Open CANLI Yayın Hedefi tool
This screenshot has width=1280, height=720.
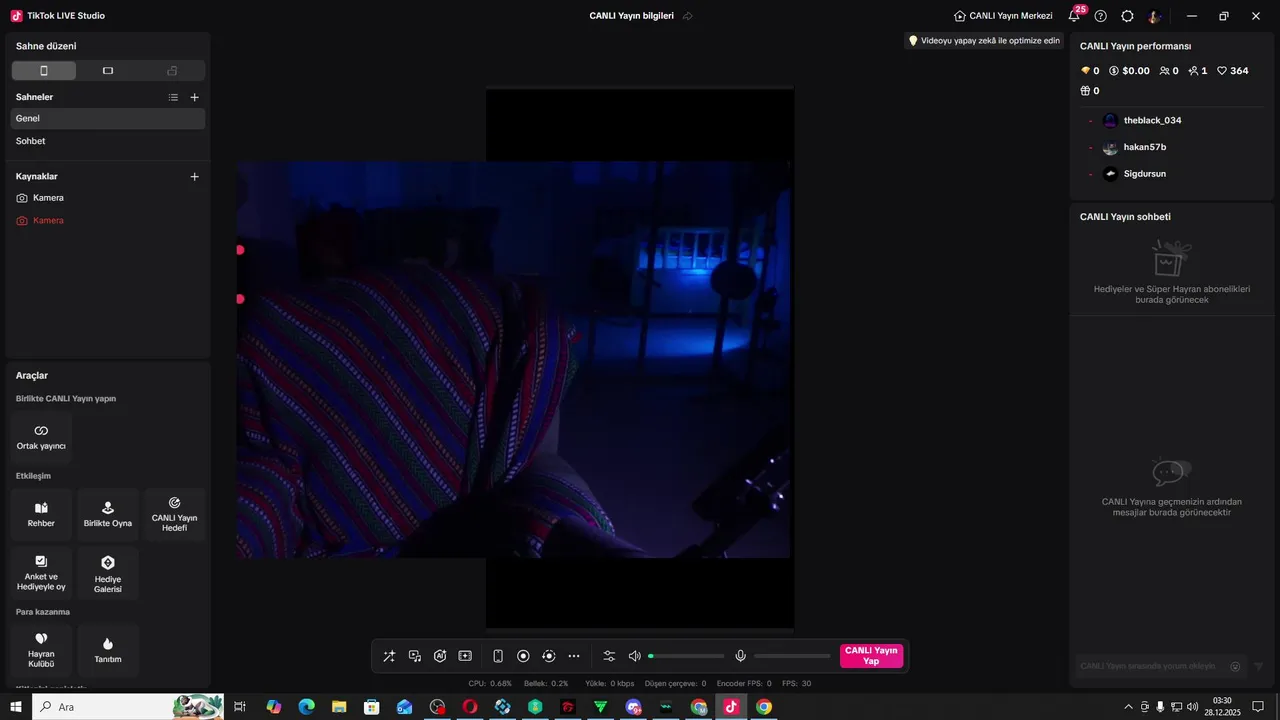point(174,515)
